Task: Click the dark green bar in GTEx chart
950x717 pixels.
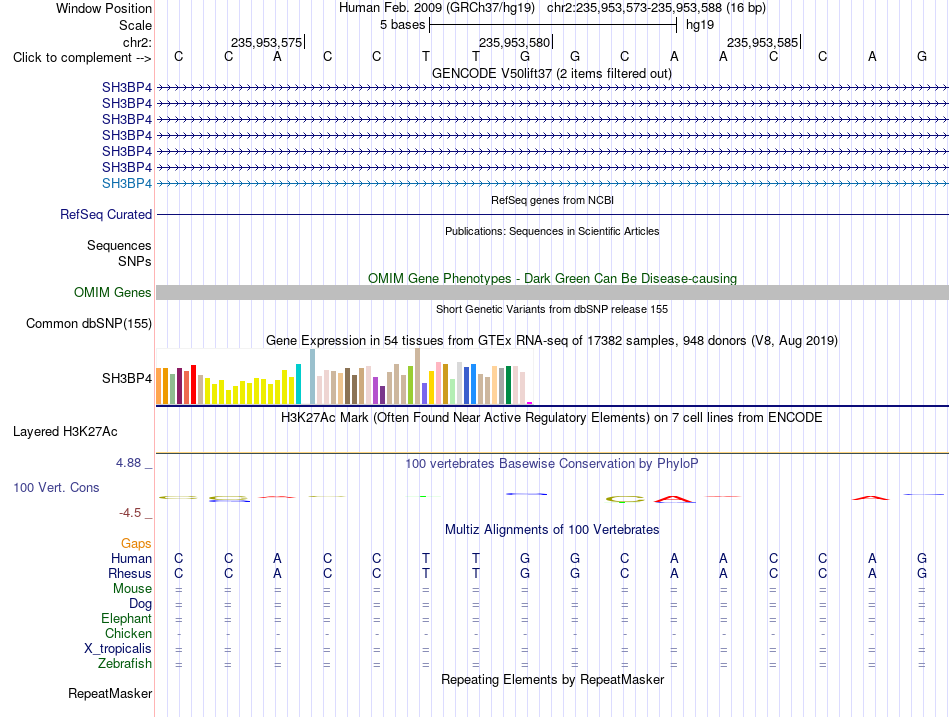Action: [x=508, y=385]
